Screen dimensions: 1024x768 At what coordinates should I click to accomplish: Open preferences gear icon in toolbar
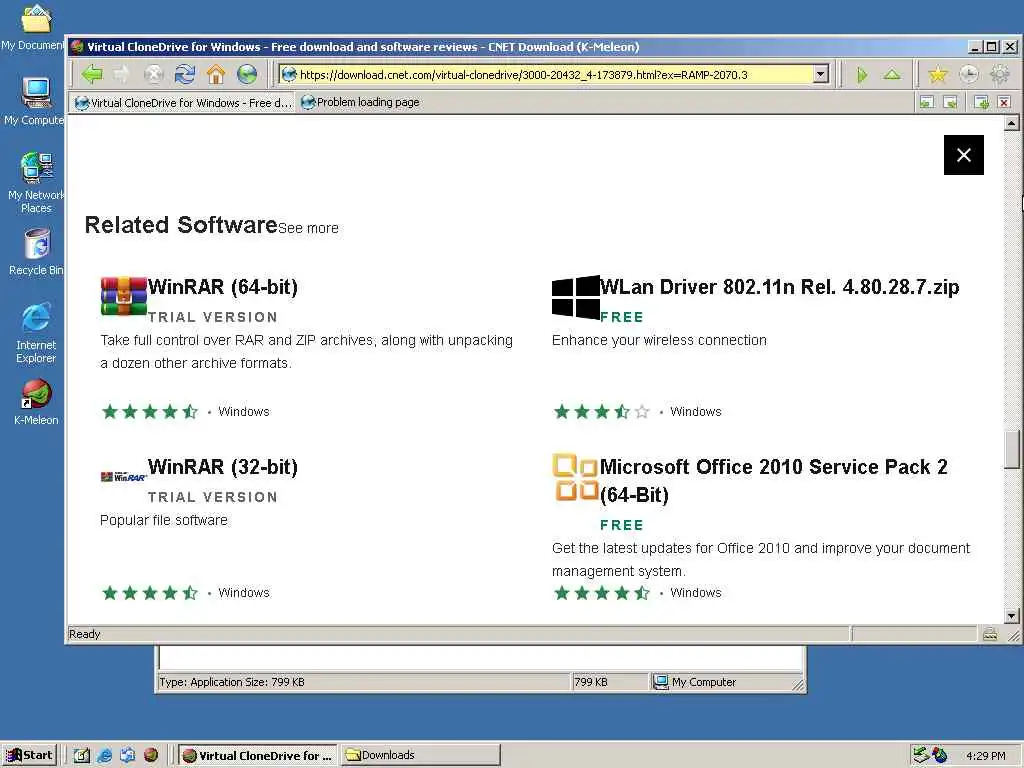(x=1000, y=74)
